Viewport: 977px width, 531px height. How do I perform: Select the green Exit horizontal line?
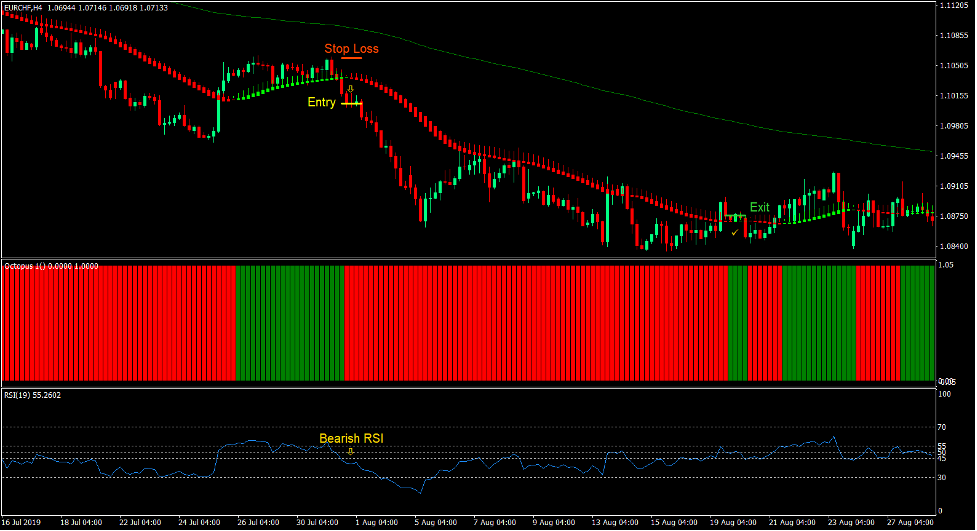click(x=735, y=216)
